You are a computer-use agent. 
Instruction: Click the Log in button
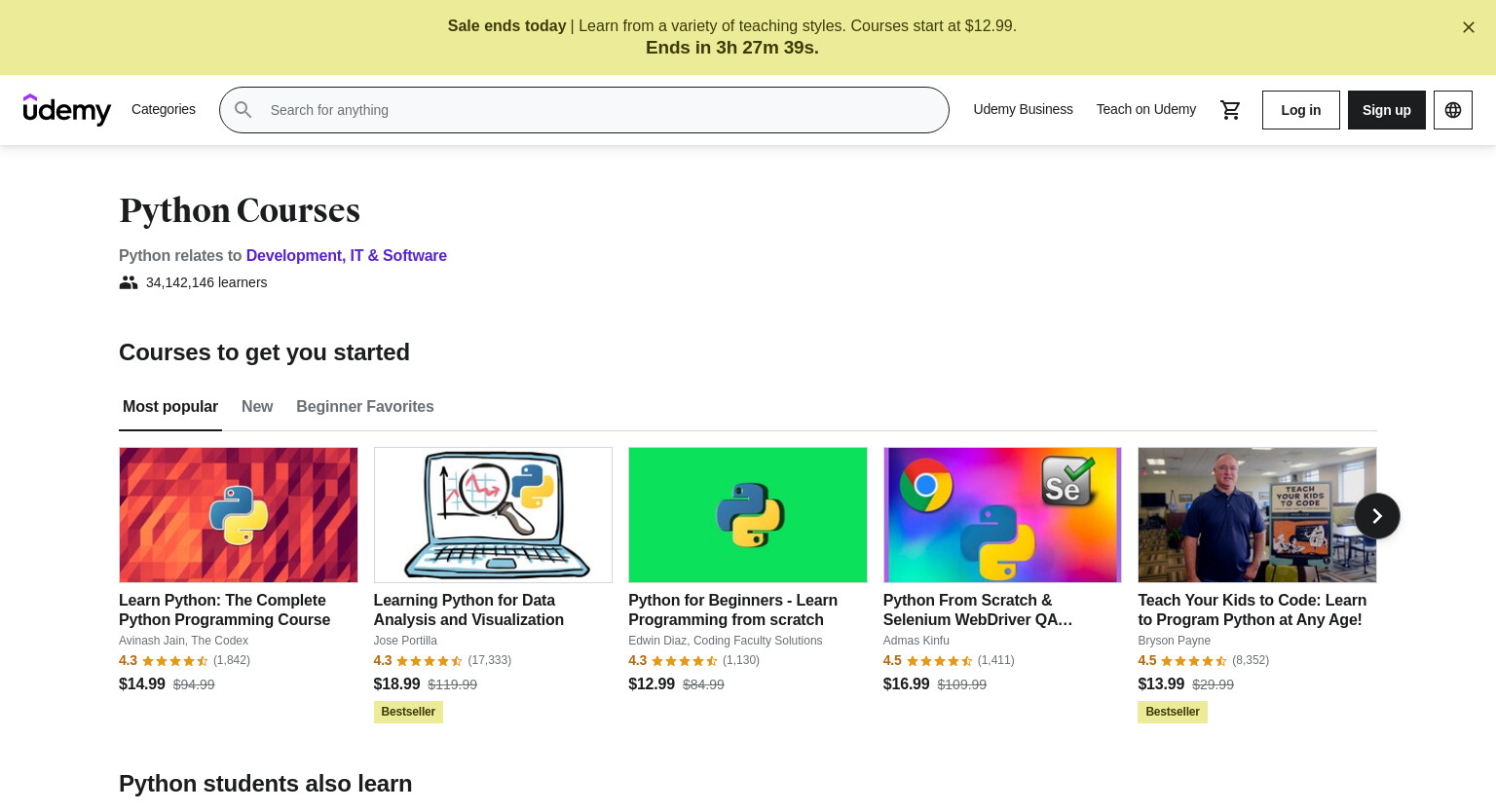tap(1300, 110)
